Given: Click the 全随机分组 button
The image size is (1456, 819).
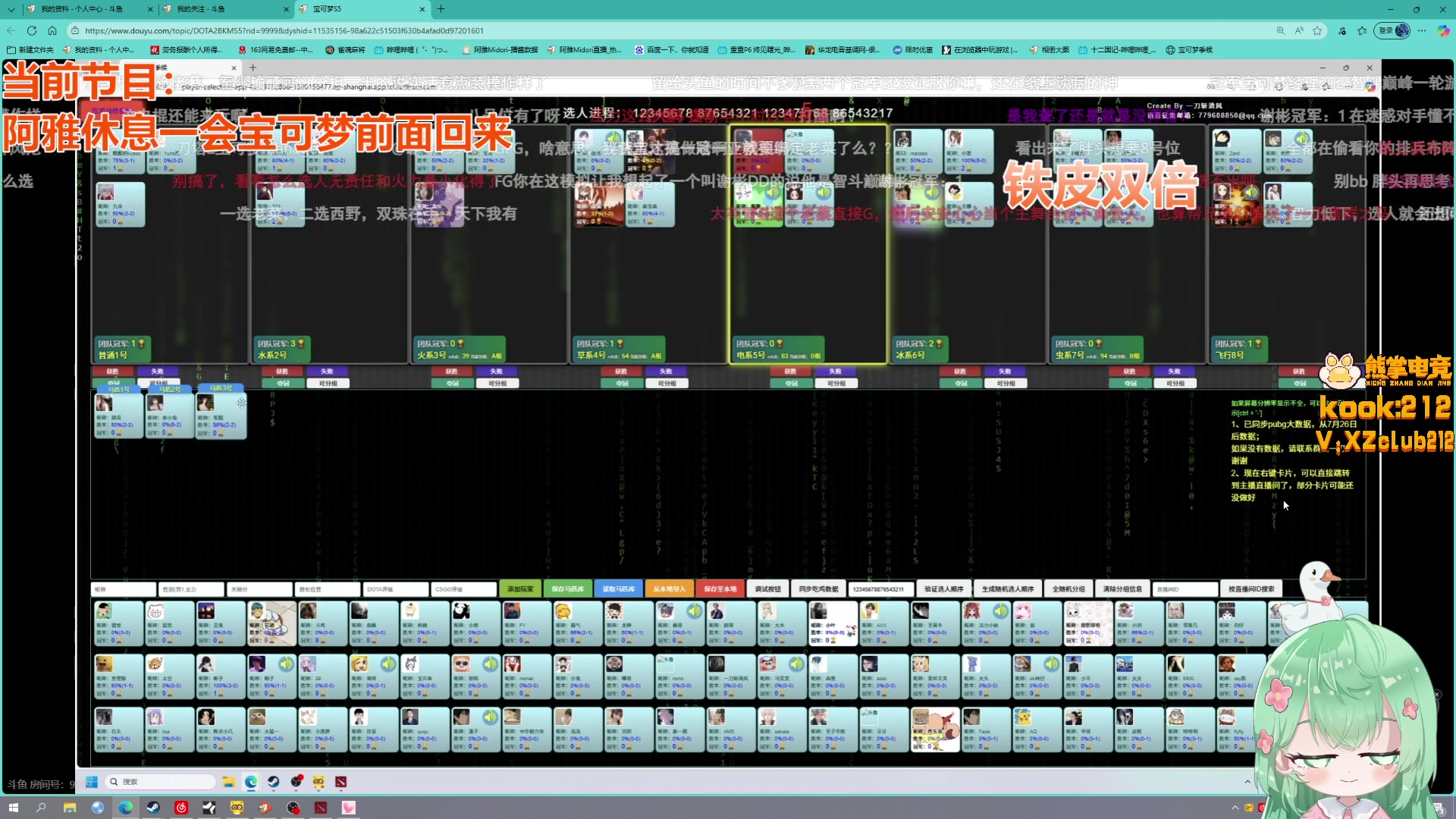Looking at the screenshot, I should pos(1068,589).
